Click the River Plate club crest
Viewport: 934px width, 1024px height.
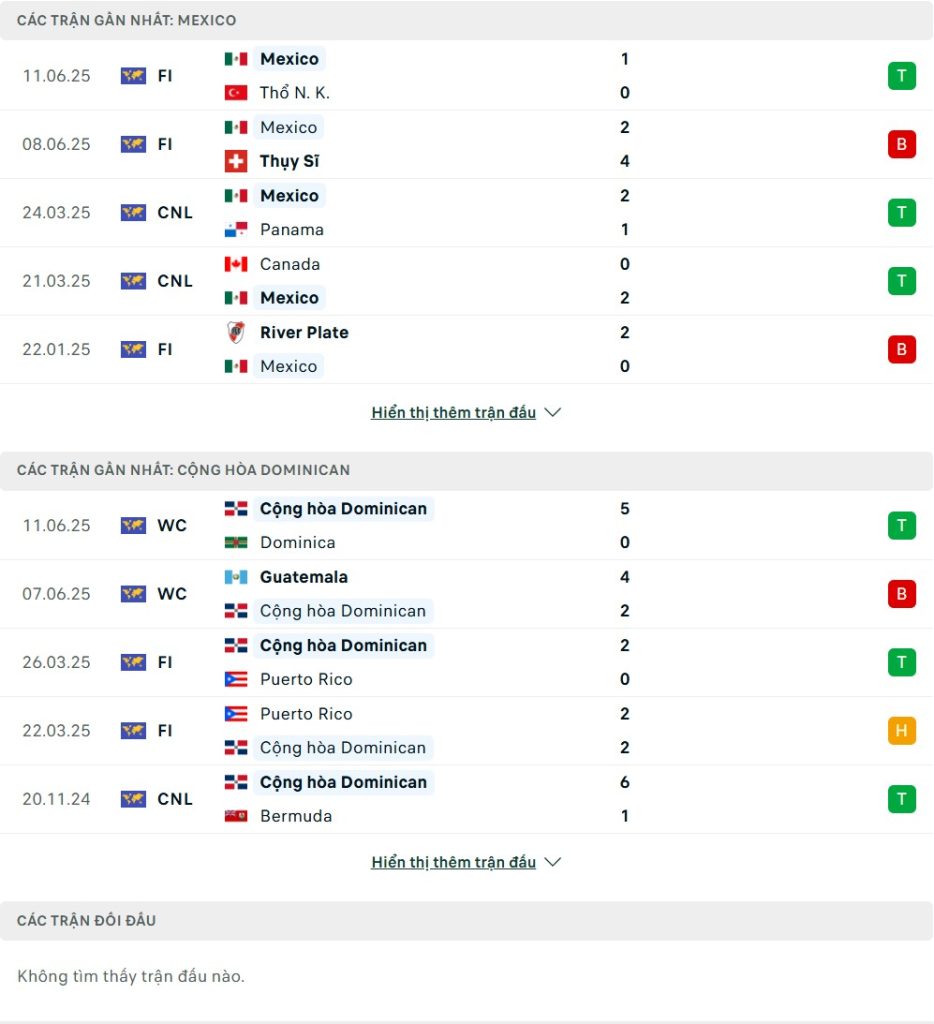(x=236, y=332)
